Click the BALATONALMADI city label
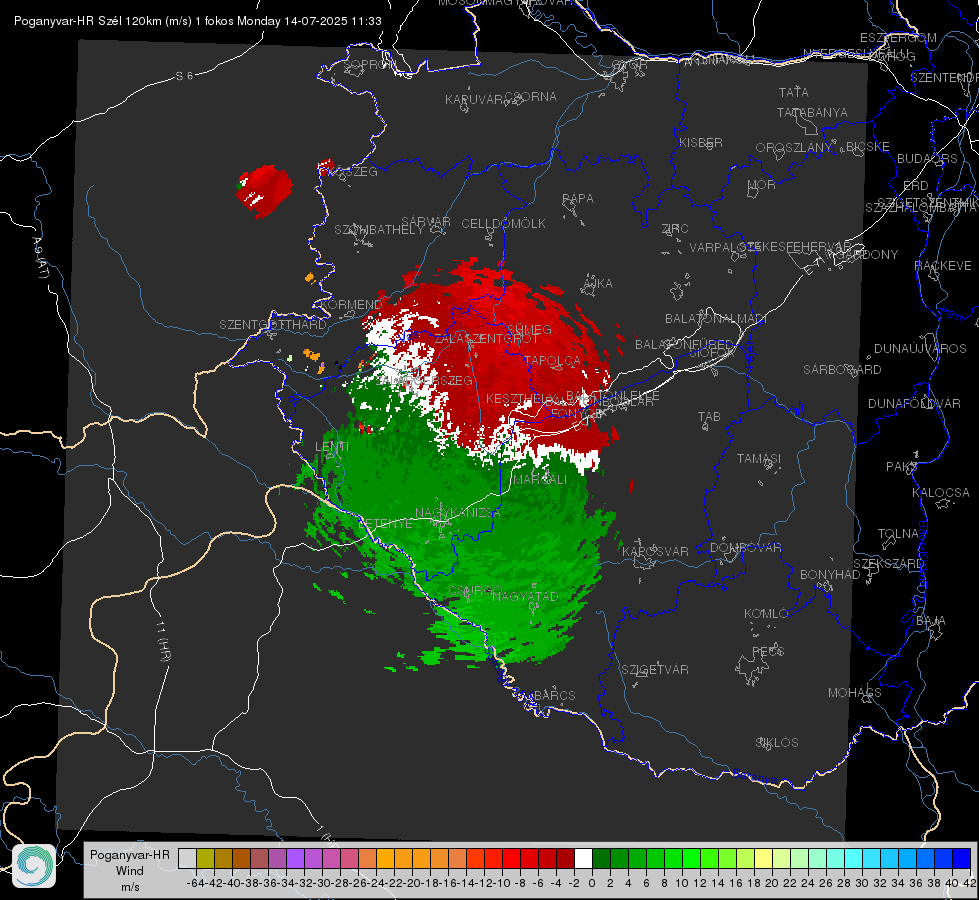This screenshot has width=979, height=900. click(716, 319)
